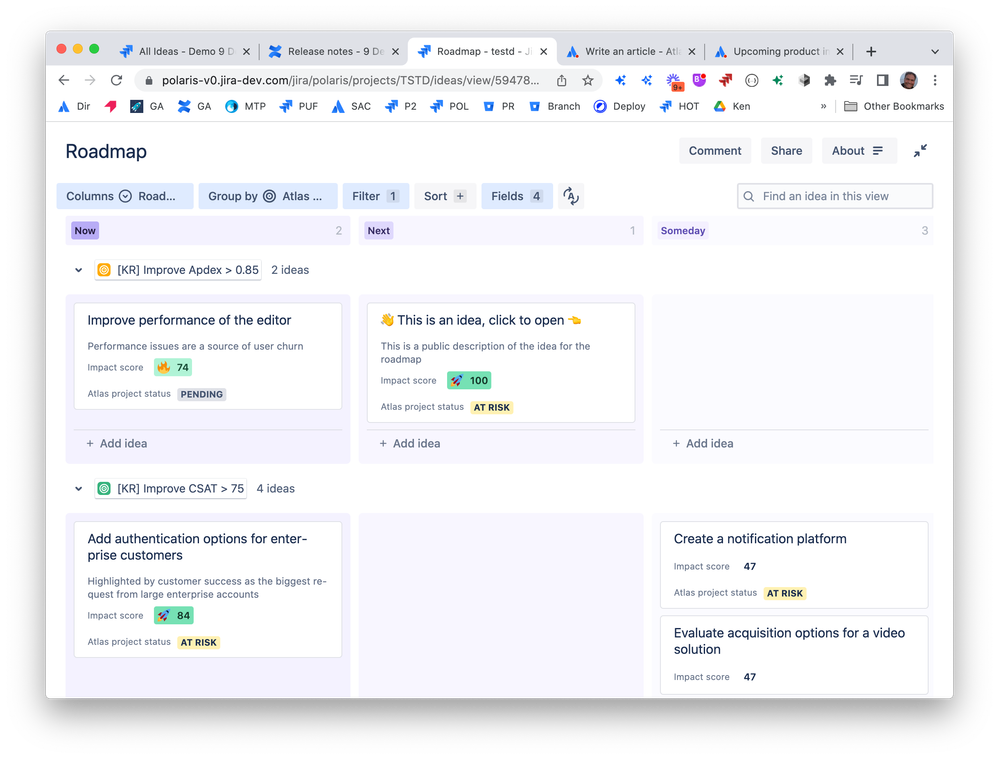
Task: Click the browser address bar URL
Action: point(350,80)
